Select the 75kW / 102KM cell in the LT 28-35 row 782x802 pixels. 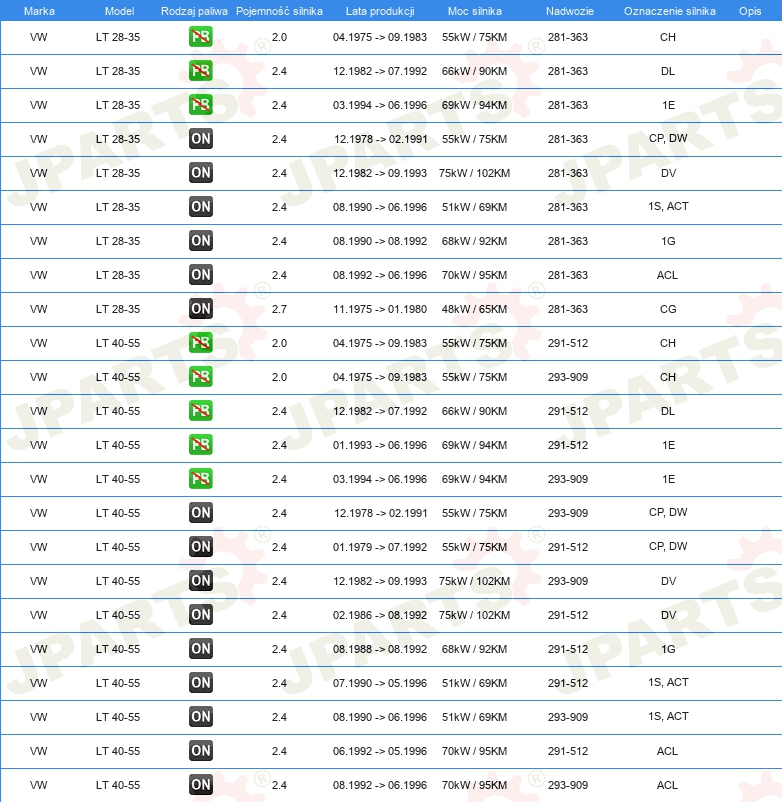[475, 173]
